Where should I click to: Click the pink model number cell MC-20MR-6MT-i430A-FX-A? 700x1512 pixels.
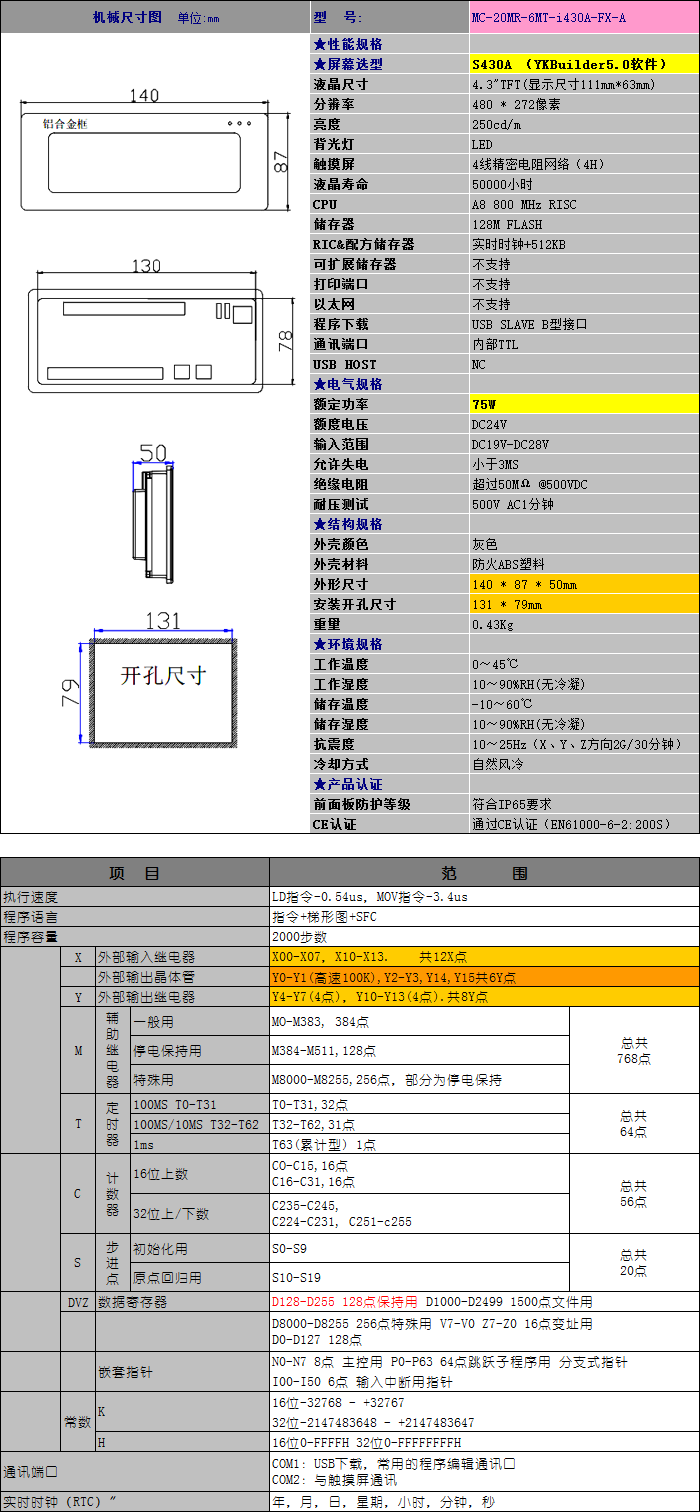pyautogui.click(x=584, y=17)
